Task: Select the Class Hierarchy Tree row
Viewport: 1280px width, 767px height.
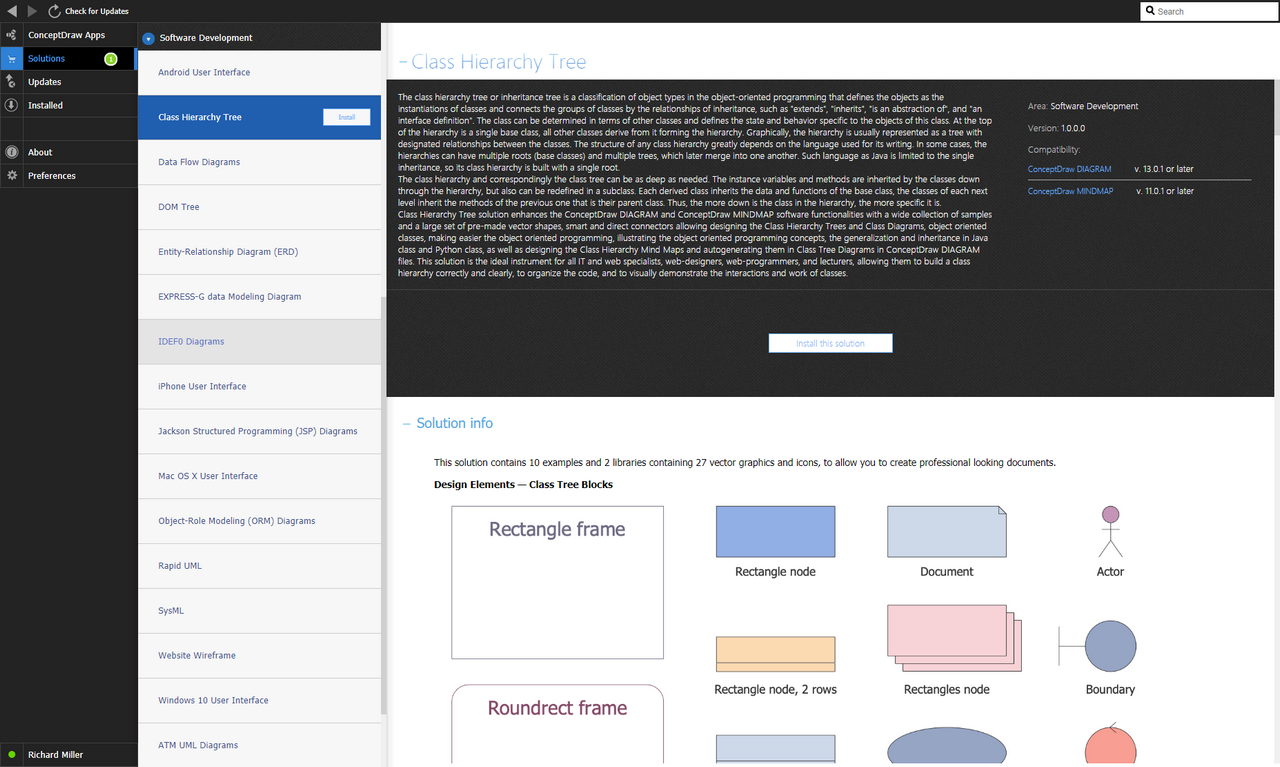Action: pyautogui.click(x=259, y=117)
